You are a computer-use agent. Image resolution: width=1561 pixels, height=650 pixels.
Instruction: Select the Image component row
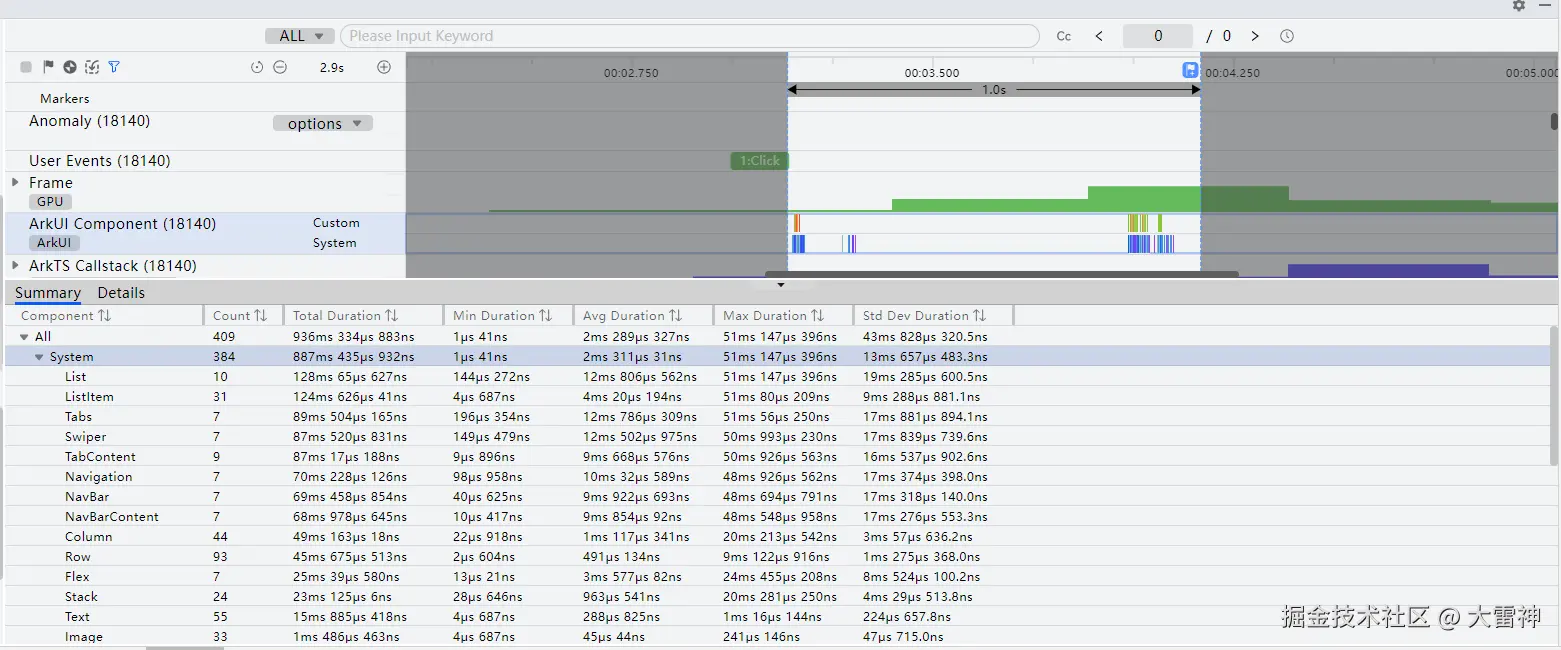pyautogui.click(x=780, y=637)
